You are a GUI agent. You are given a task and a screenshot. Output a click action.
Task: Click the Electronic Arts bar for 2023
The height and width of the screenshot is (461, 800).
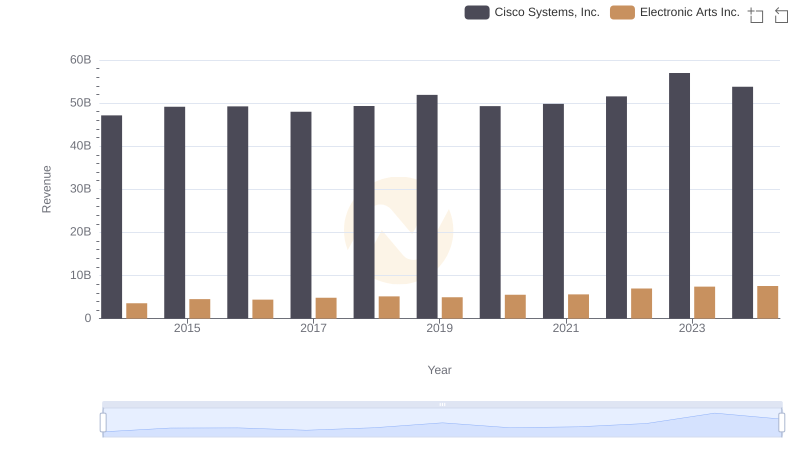(705, 302)
